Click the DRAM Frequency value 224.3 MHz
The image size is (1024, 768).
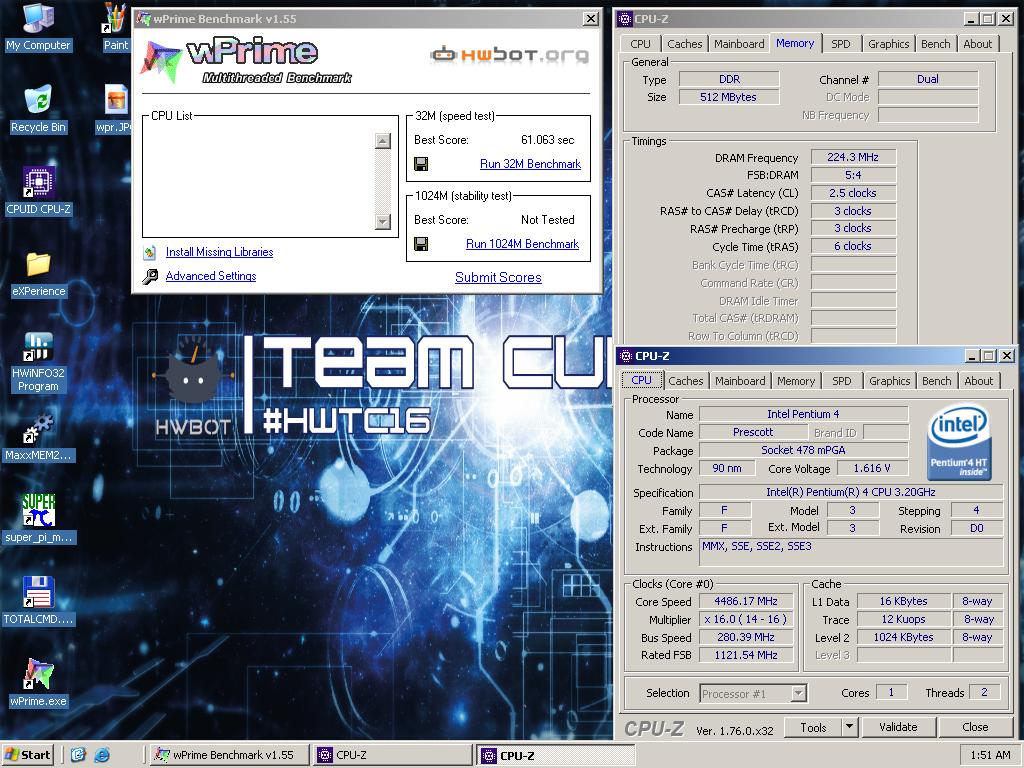pyautogui.click(x=853, y=157)
